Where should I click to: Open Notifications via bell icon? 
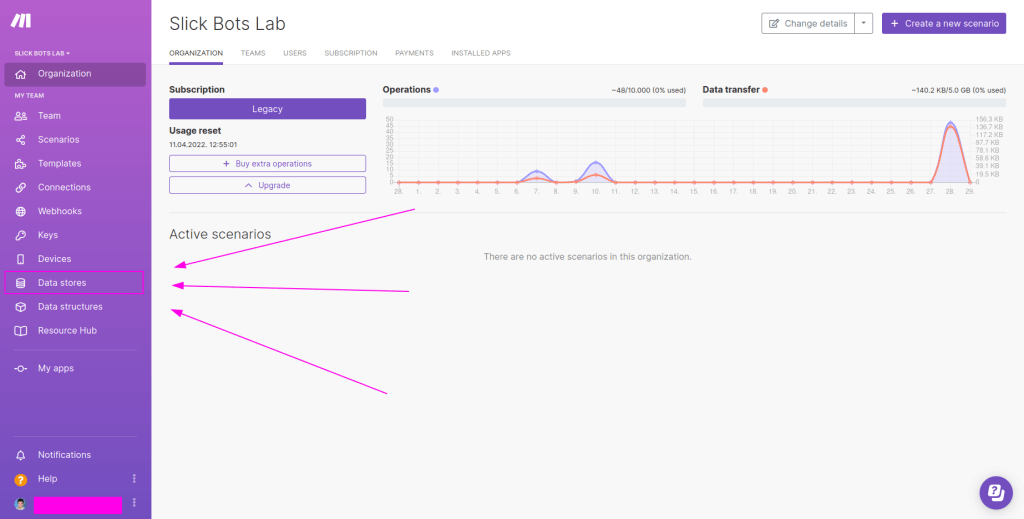(21, 455)
